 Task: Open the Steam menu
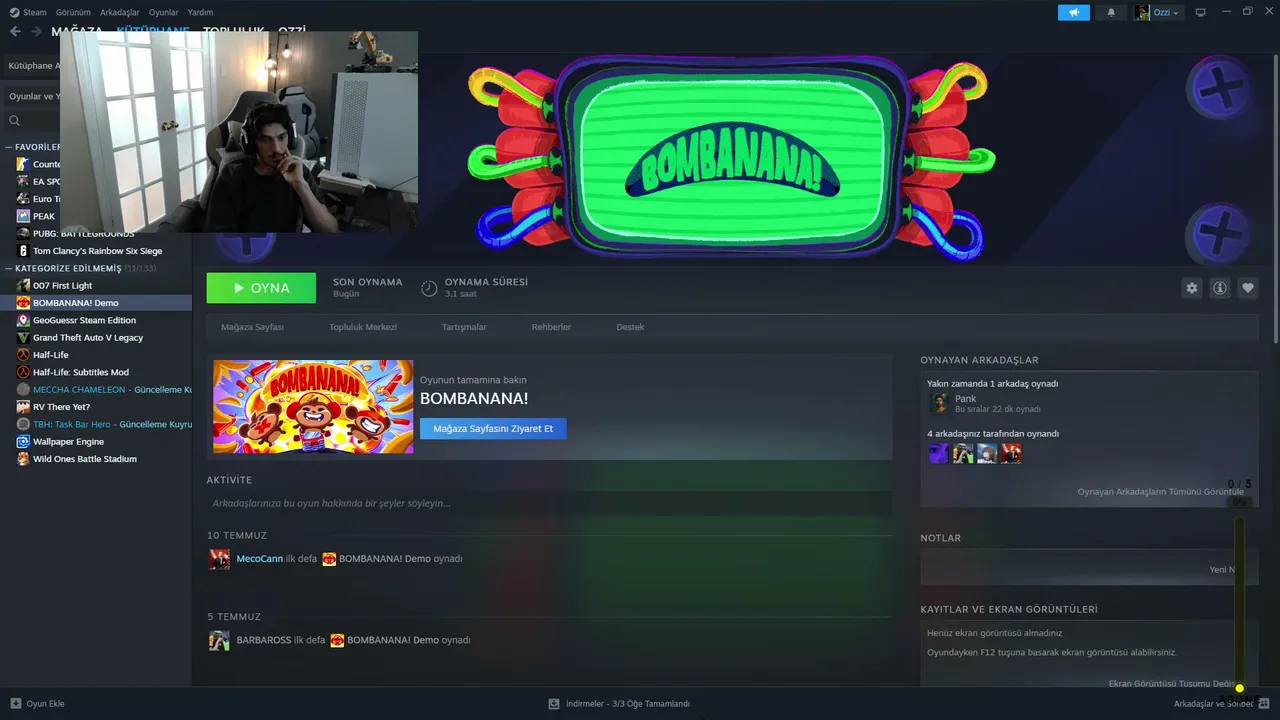coord(29,12)
